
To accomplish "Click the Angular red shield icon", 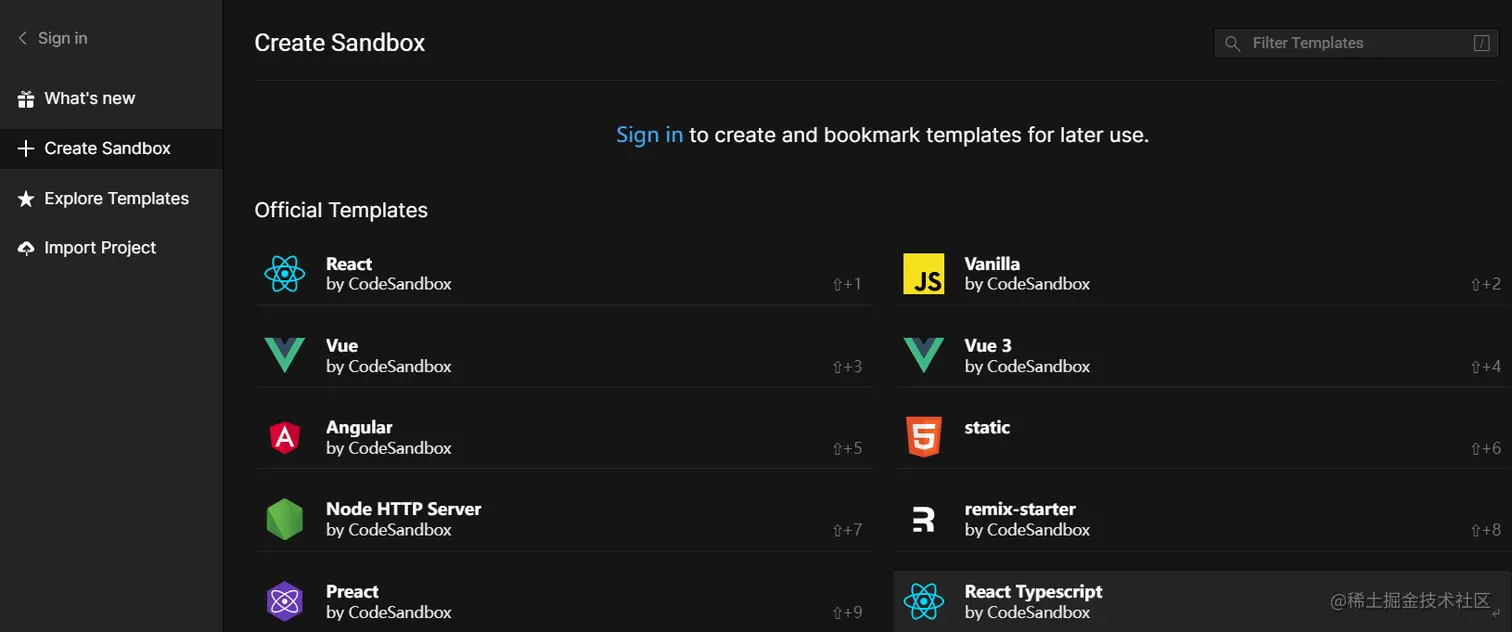I will click(285, 438).
